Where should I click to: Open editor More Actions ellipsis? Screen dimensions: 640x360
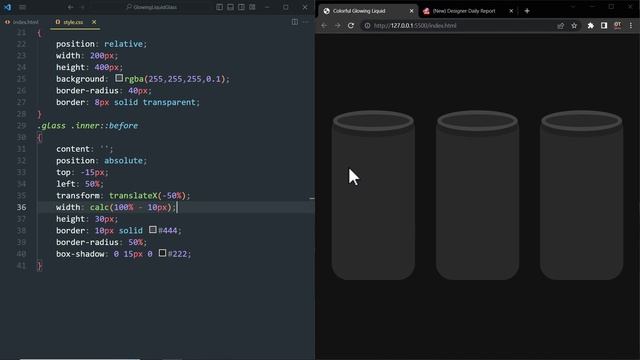click(x=306, y=22)
